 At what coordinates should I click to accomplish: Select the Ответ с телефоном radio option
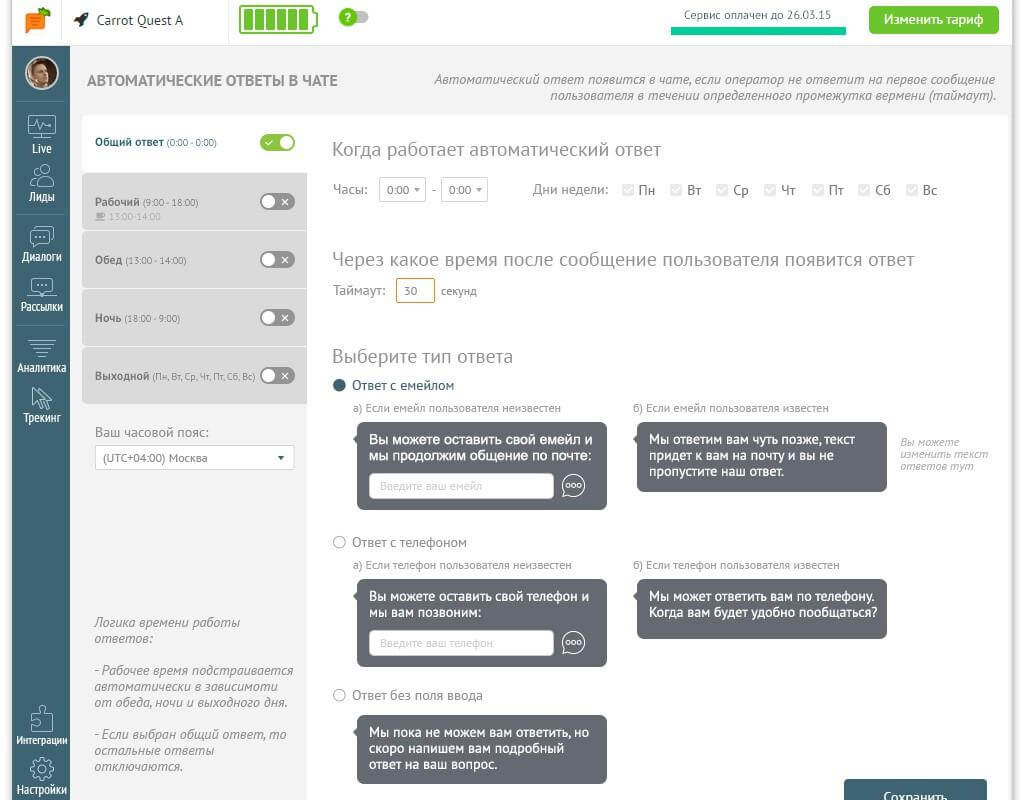(x=339, y=542)
